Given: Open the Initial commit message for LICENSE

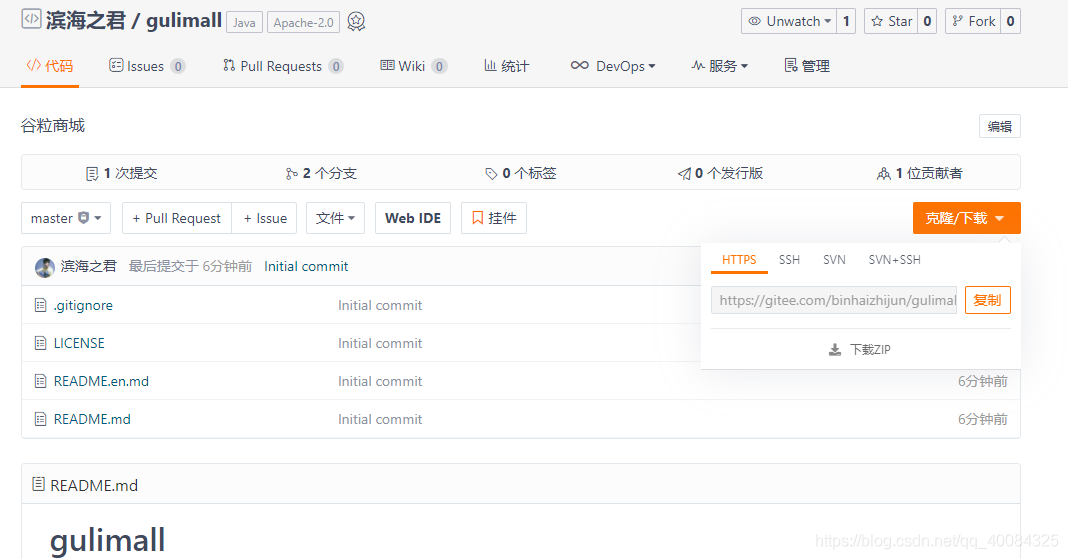Looking at the screenshot, I should coord(380,343).
